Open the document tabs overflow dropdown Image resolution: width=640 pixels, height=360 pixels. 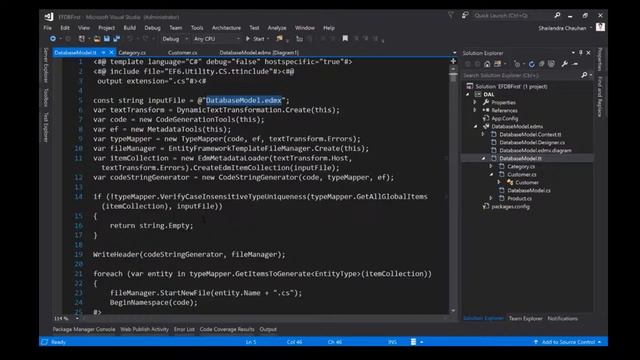pyautogui.click(x=454, y=53)
